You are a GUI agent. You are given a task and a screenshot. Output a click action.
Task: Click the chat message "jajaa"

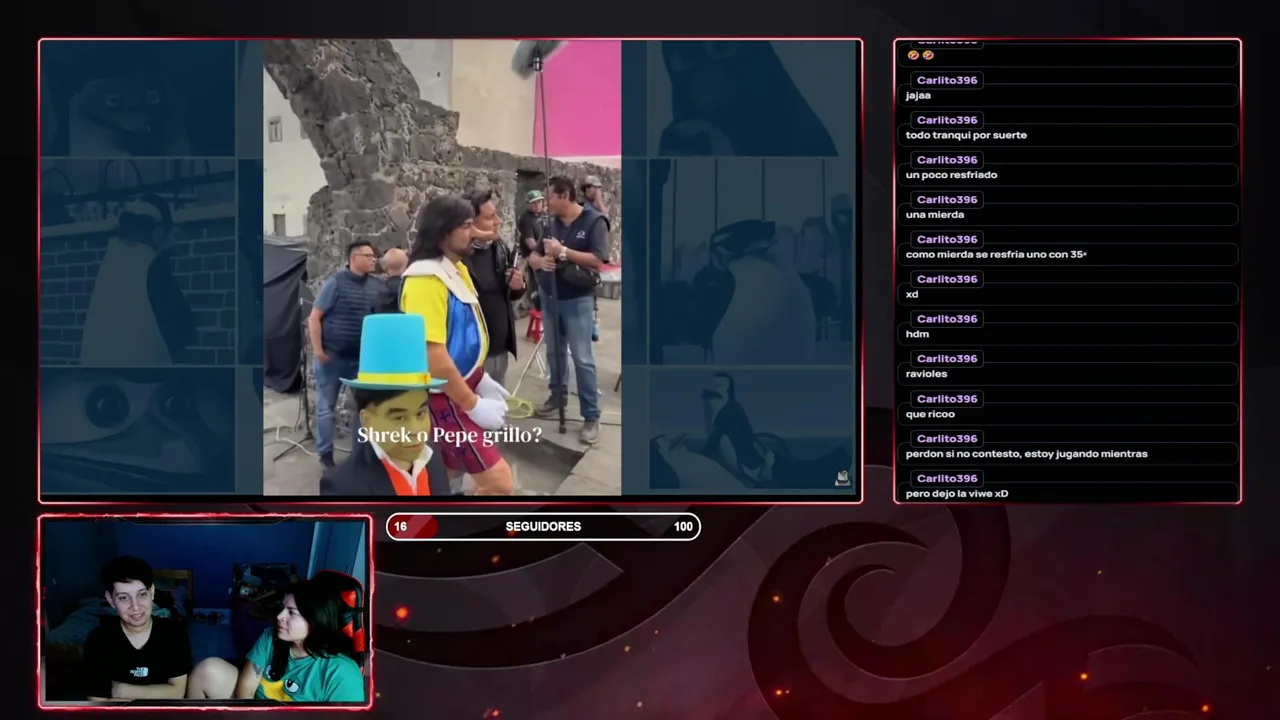tap(918, 96)
